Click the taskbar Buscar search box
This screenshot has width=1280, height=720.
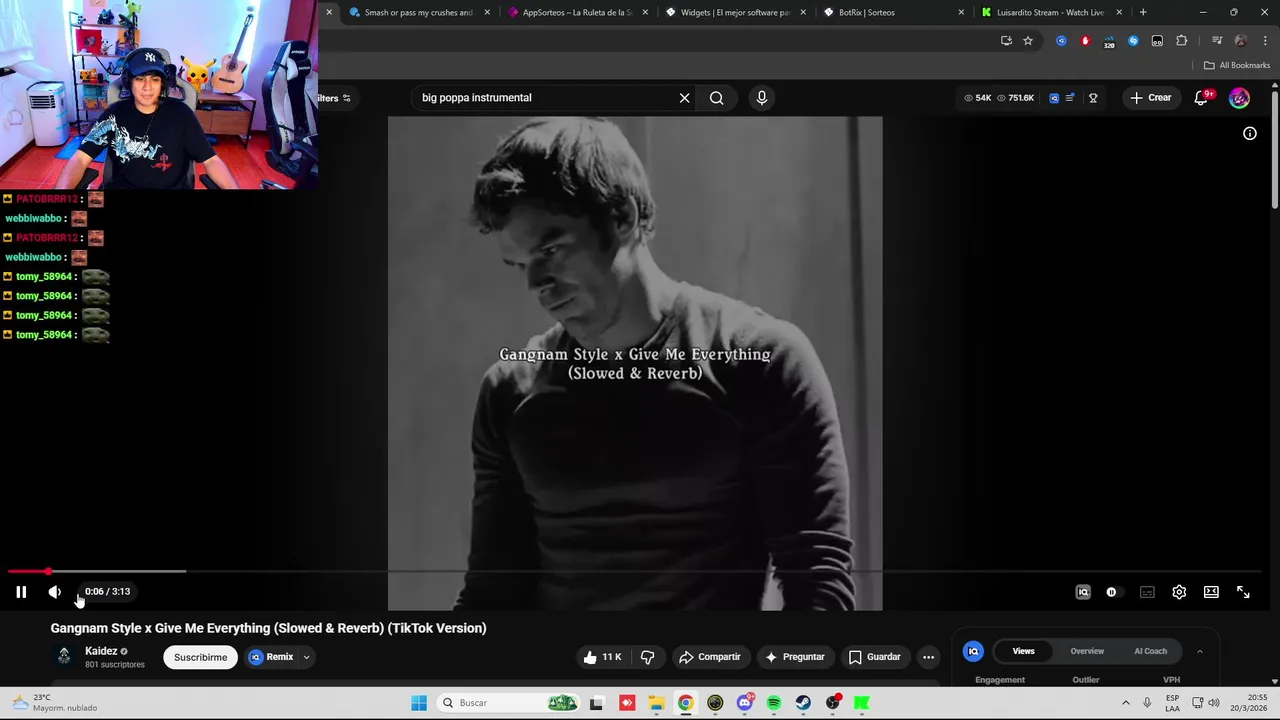point(508,703)
